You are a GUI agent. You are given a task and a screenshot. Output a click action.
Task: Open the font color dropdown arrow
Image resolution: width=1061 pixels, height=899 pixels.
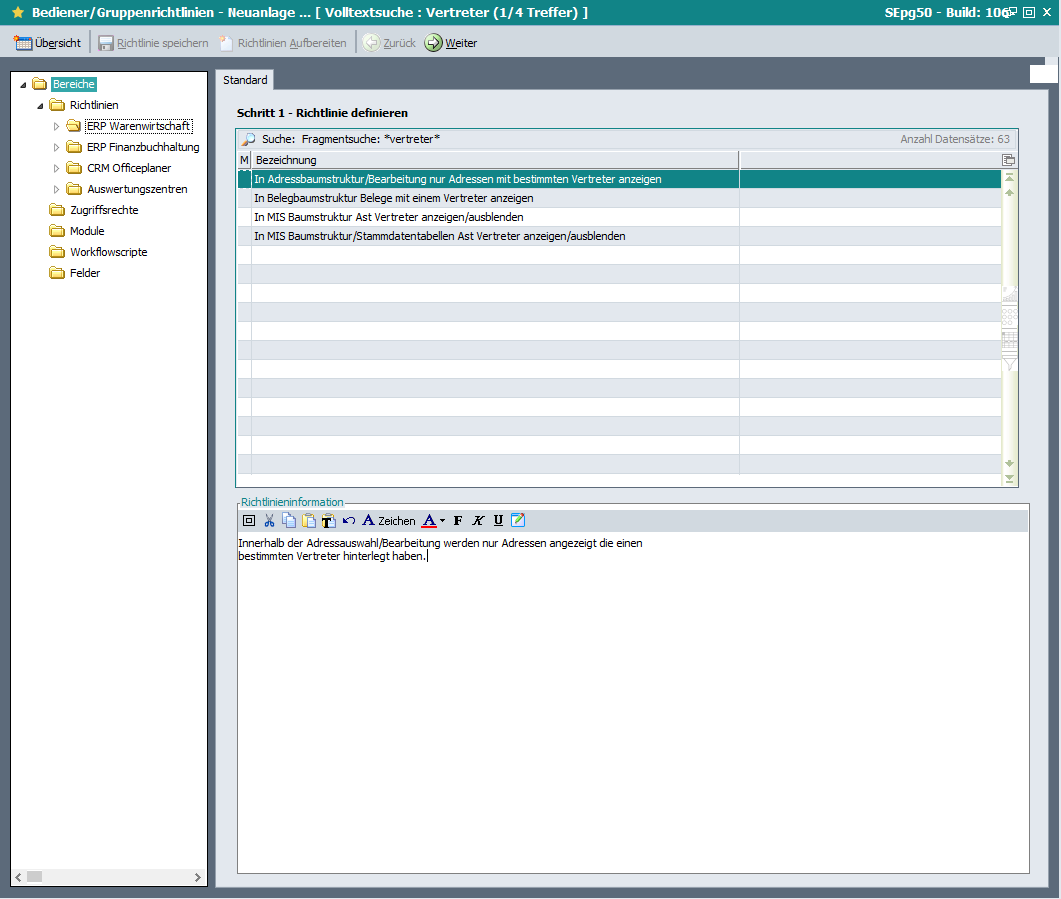(x=442, y=520)
